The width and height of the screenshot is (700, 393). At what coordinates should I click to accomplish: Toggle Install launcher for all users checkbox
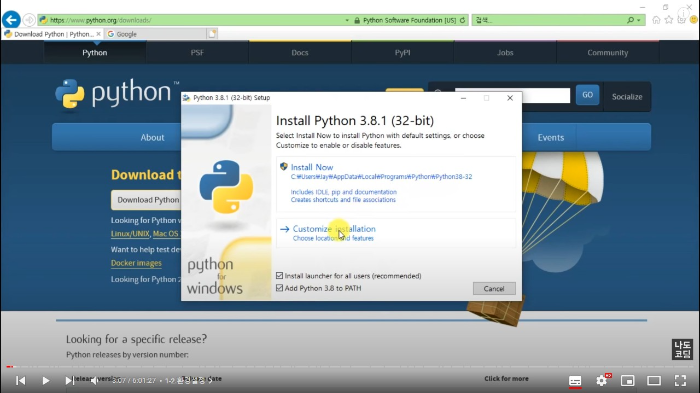[x=279, y=276]
